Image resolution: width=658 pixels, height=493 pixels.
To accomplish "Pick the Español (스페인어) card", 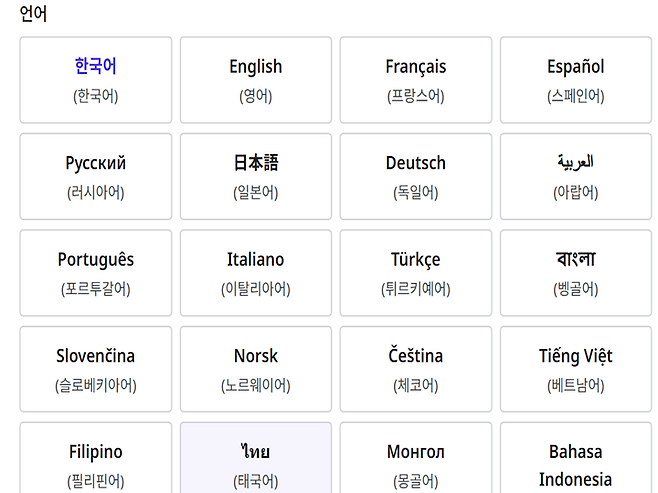I will click(x=576, y=80).
